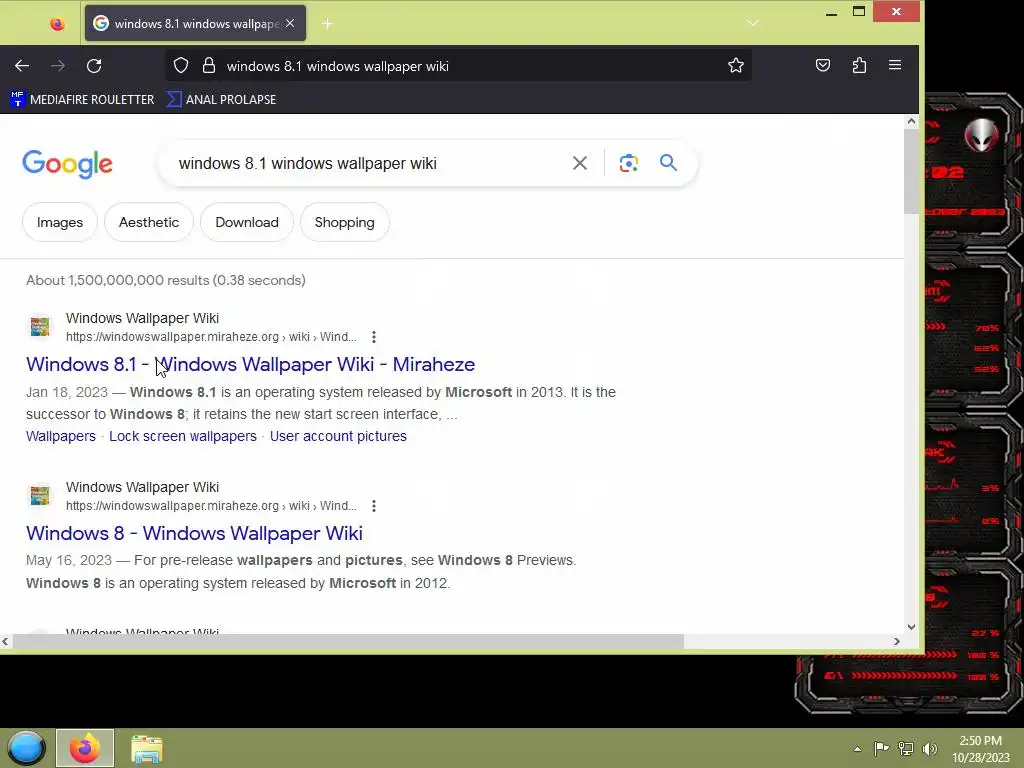Click the horizontal scrollbar thumb

click(x=348, y=641)
